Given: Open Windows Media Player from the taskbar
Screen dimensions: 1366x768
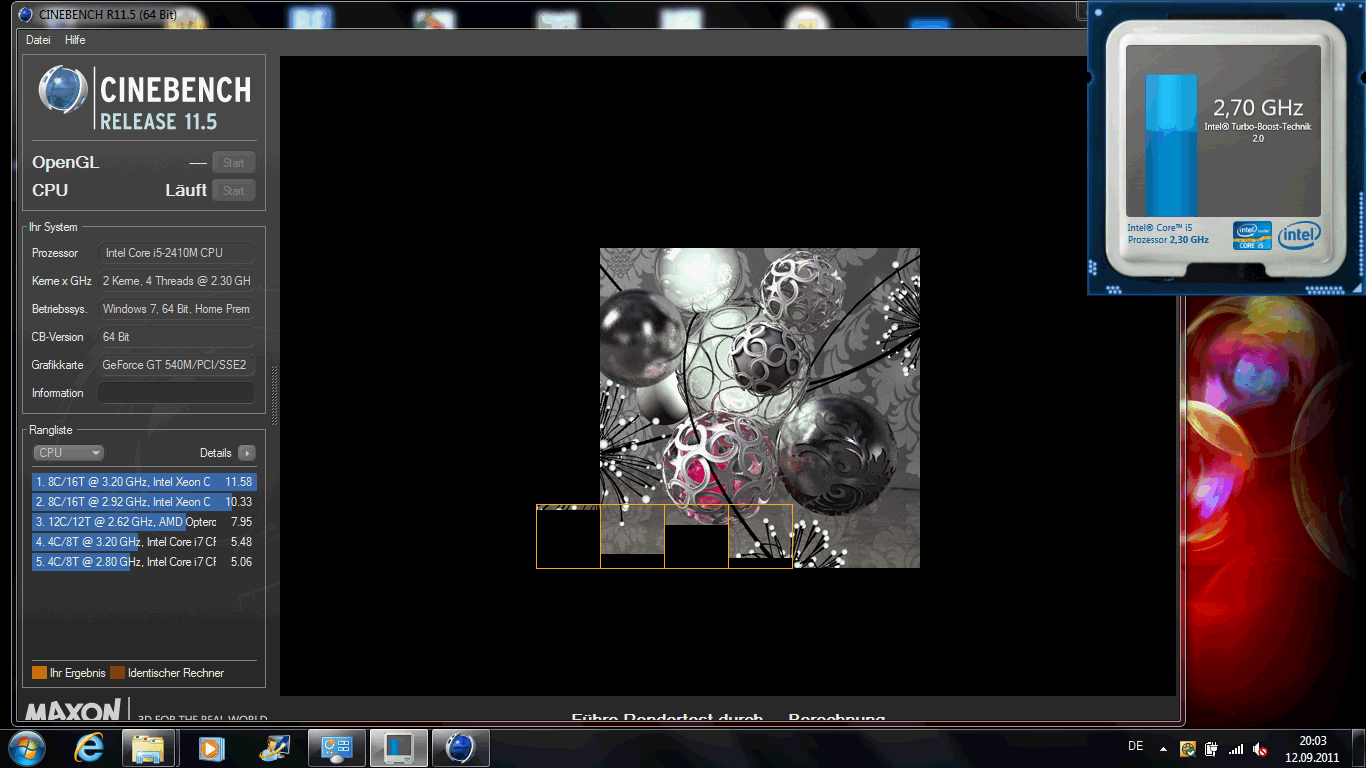Looking at the screenshot, I should (211, 748).
